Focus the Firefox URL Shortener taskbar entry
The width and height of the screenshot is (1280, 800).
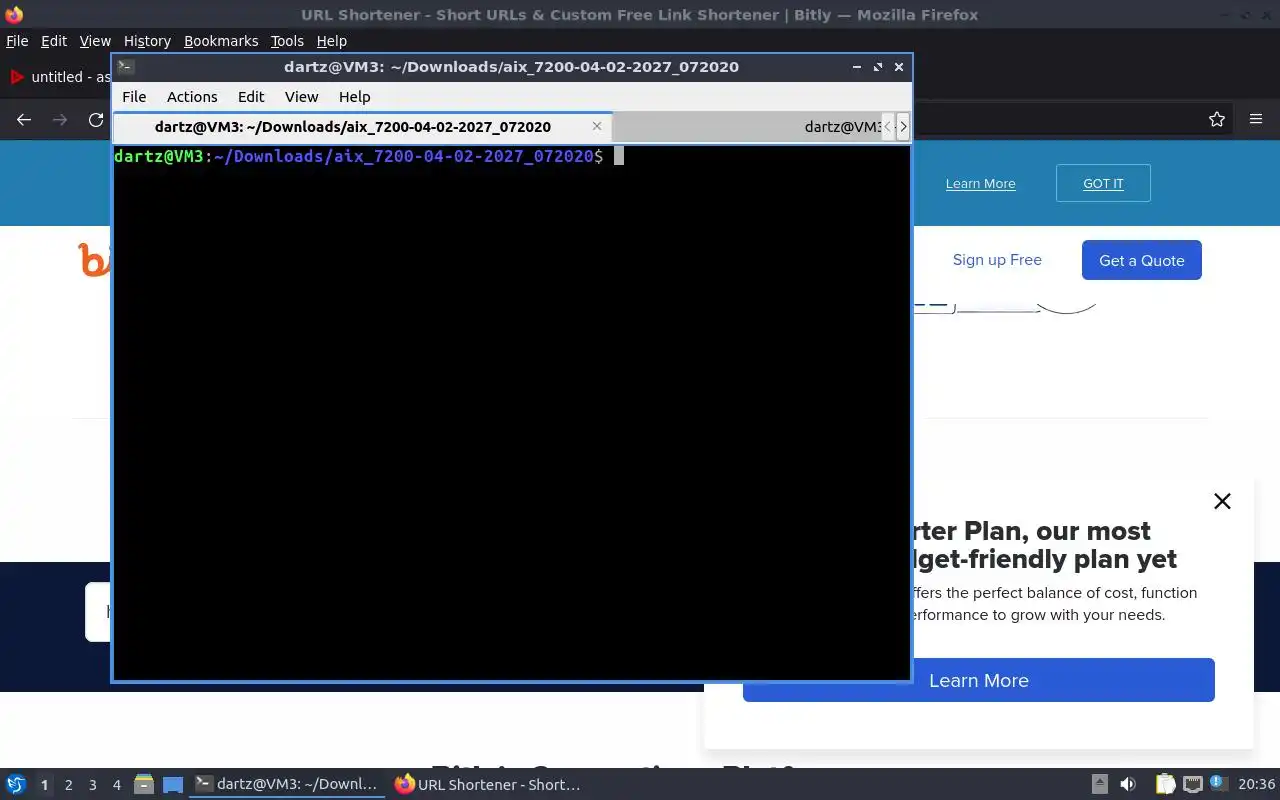(487, 785)
